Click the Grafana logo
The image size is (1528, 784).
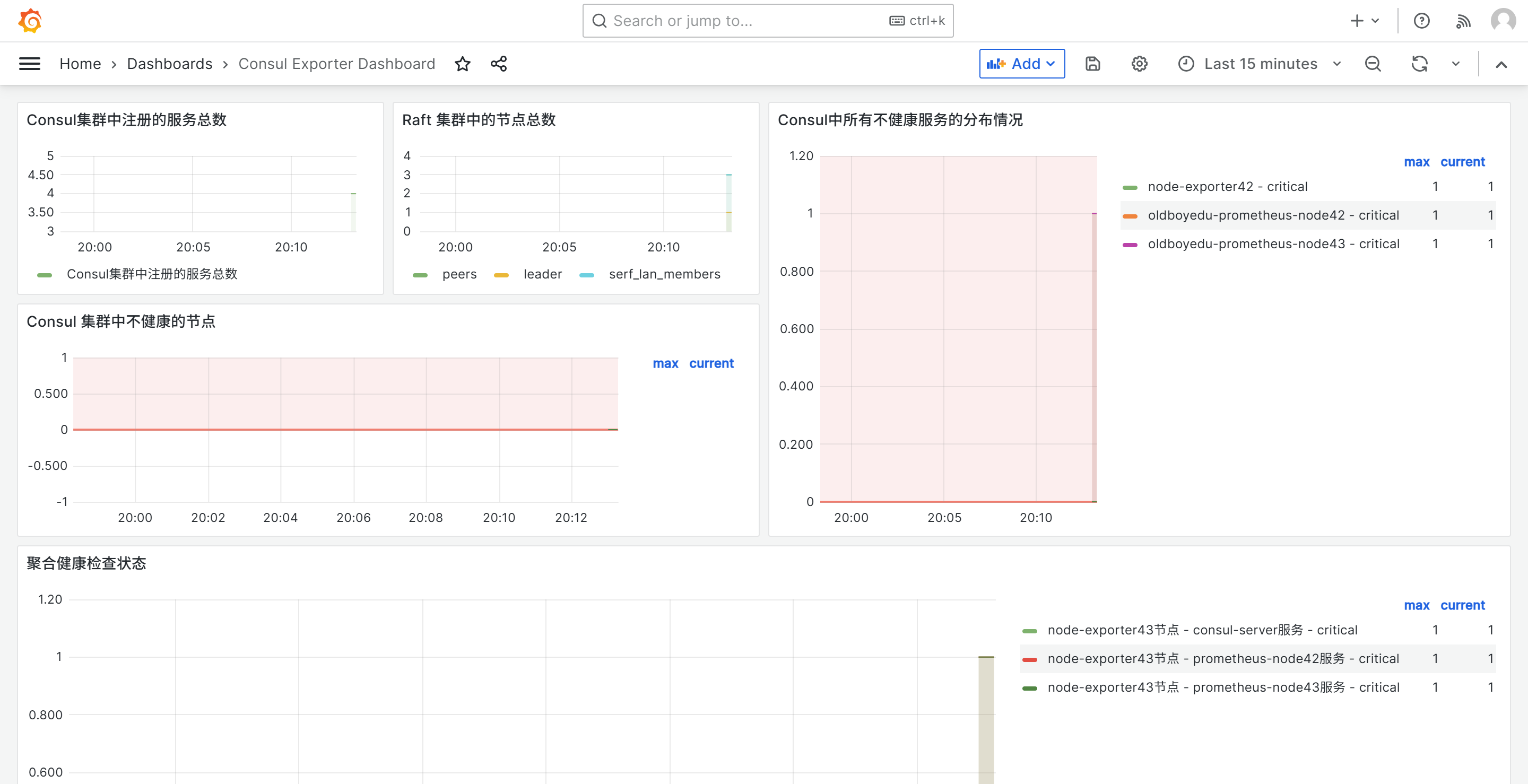click(x=30, y=21)
